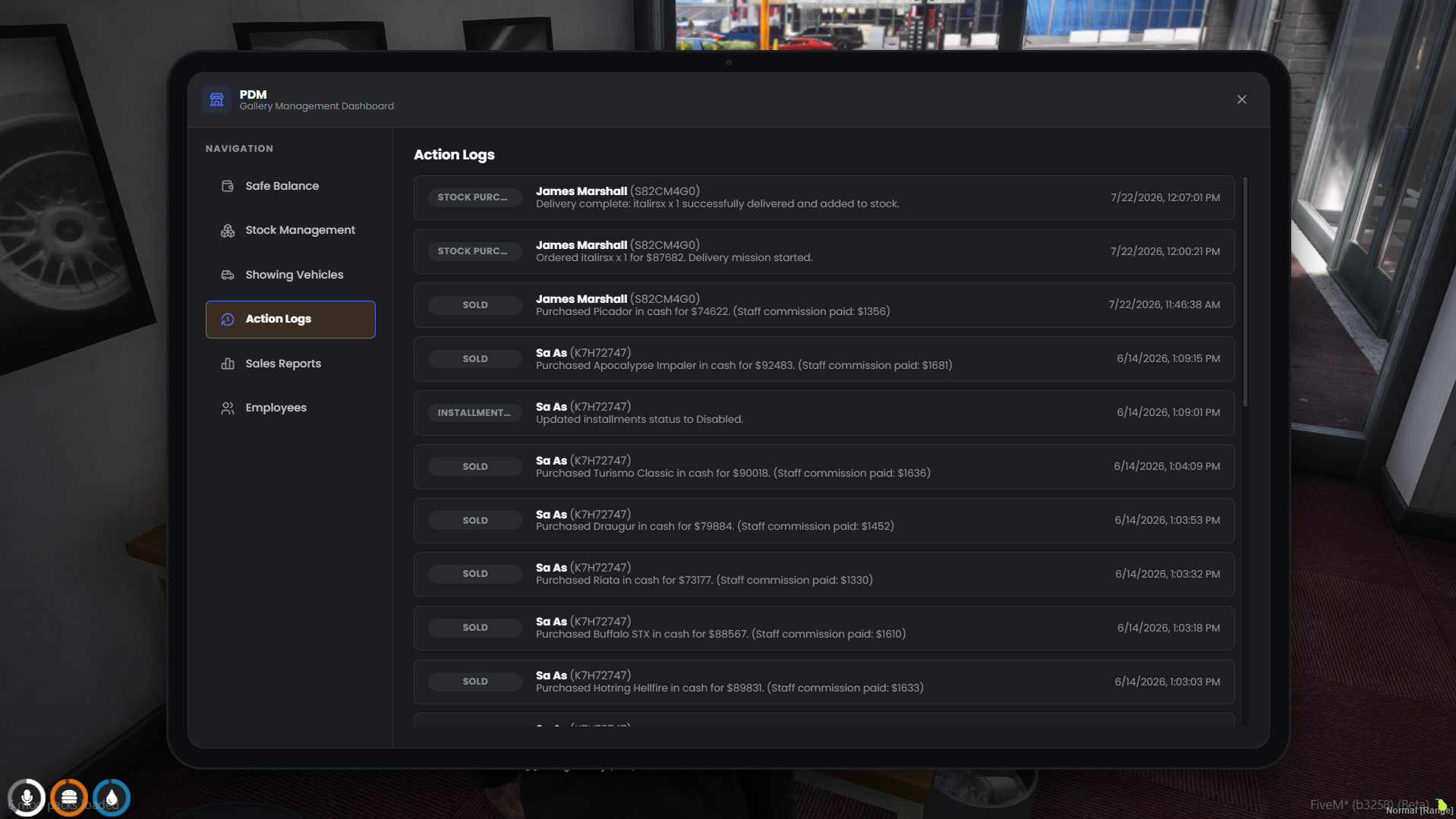The width and height of the screenshot is (1456, 819).
Task: Click timestamp 7/22/2026, 11:46:38 AM
Action: click(1164, 305)
